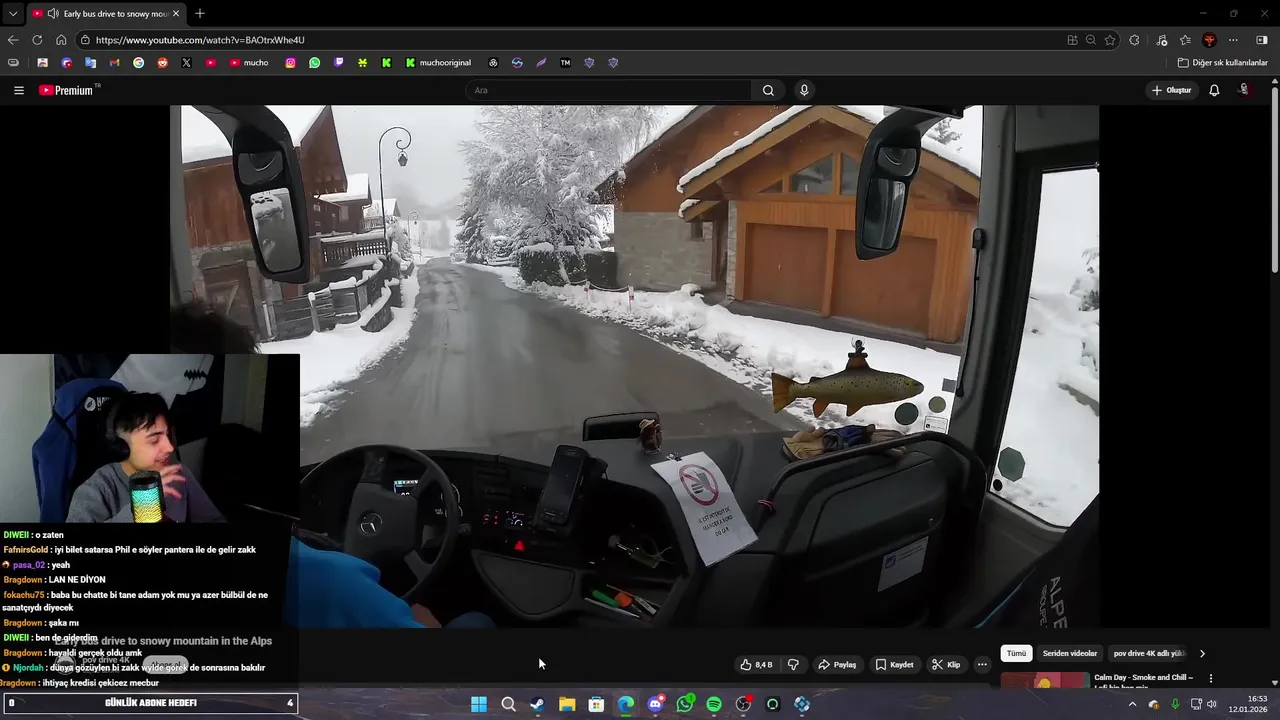Open Spotify from the taskbar
Image resolution: width=1280 pixels, height=720 pixels.
(714, 704)
